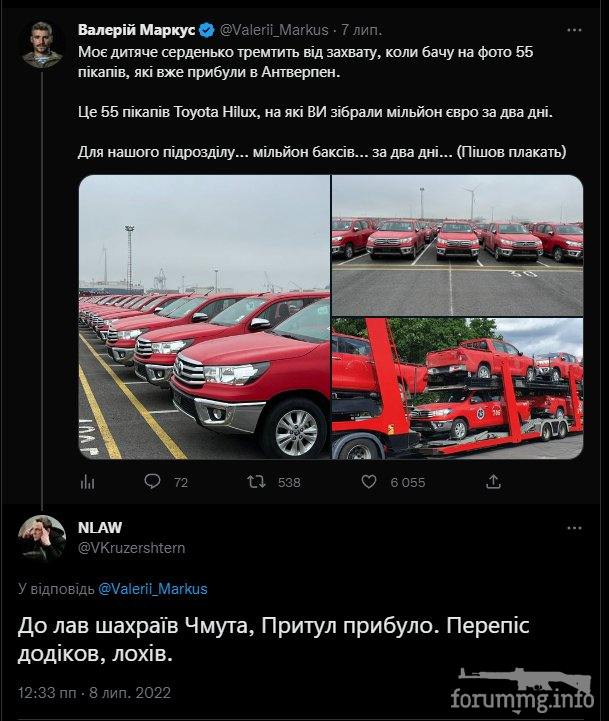Image resolution: width=609 pixels, height=721 pixels.
Task: Open the NLAW display name
Action: tap(100, 528)
